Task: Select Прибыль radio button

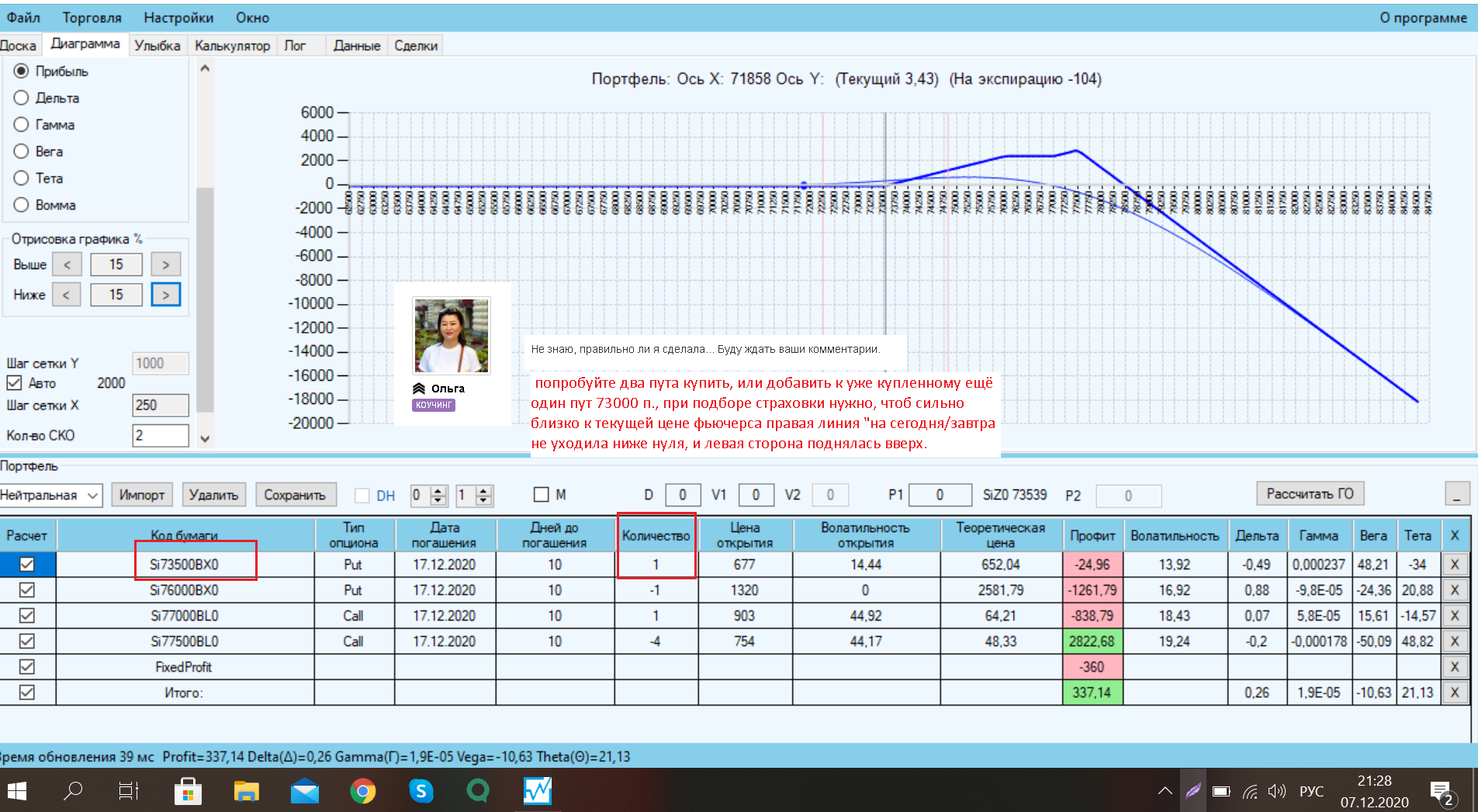Action: point(22,71)
